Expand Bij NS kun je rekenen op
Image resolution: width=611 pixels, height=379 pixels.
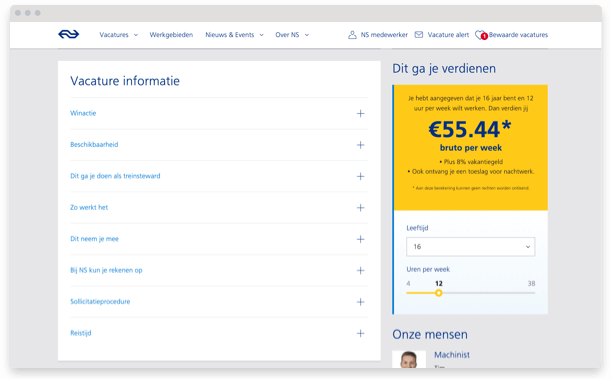click(x=106, y=270)
